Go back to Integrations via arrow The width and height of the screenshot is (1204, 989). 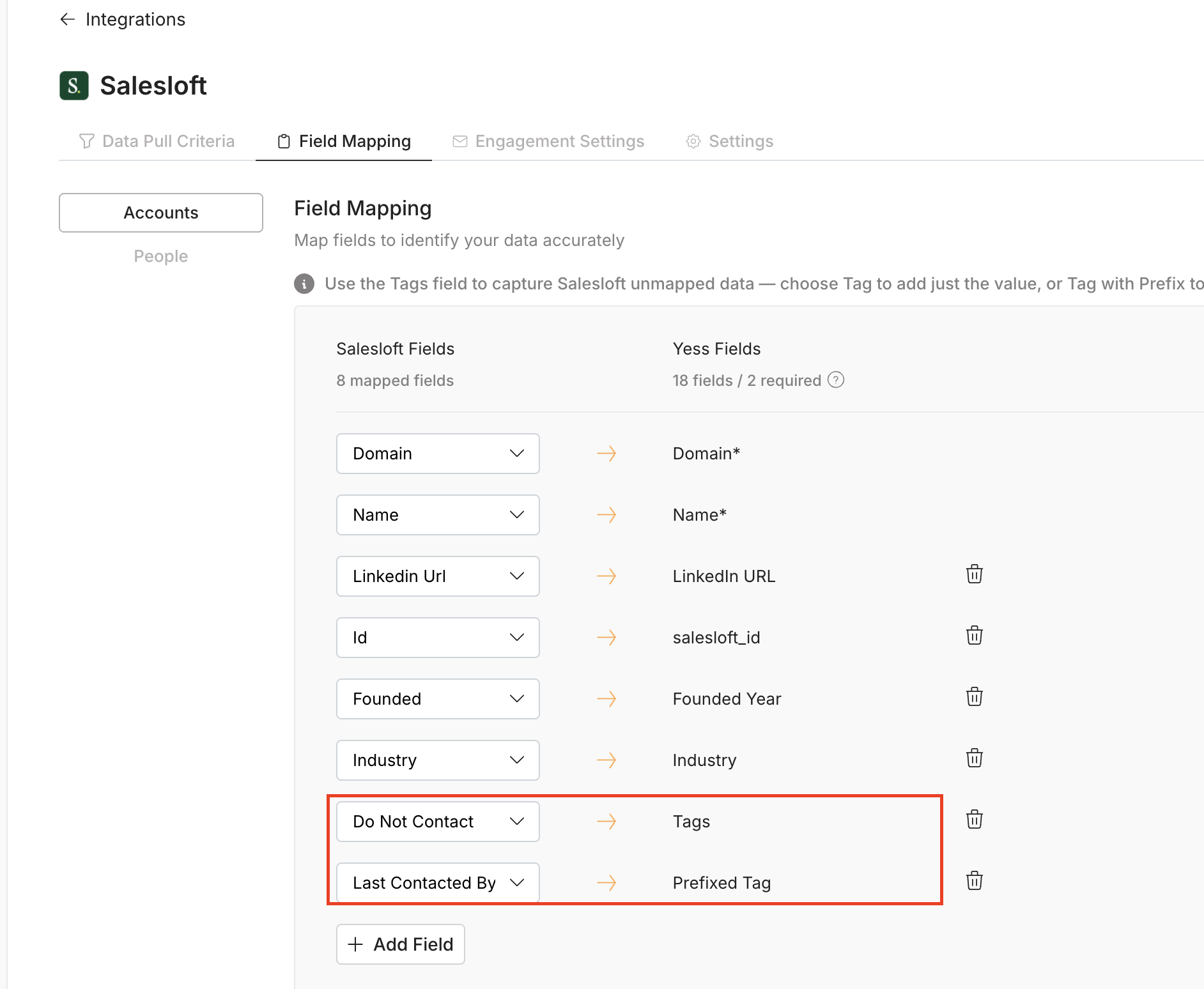tap(68, 19)
